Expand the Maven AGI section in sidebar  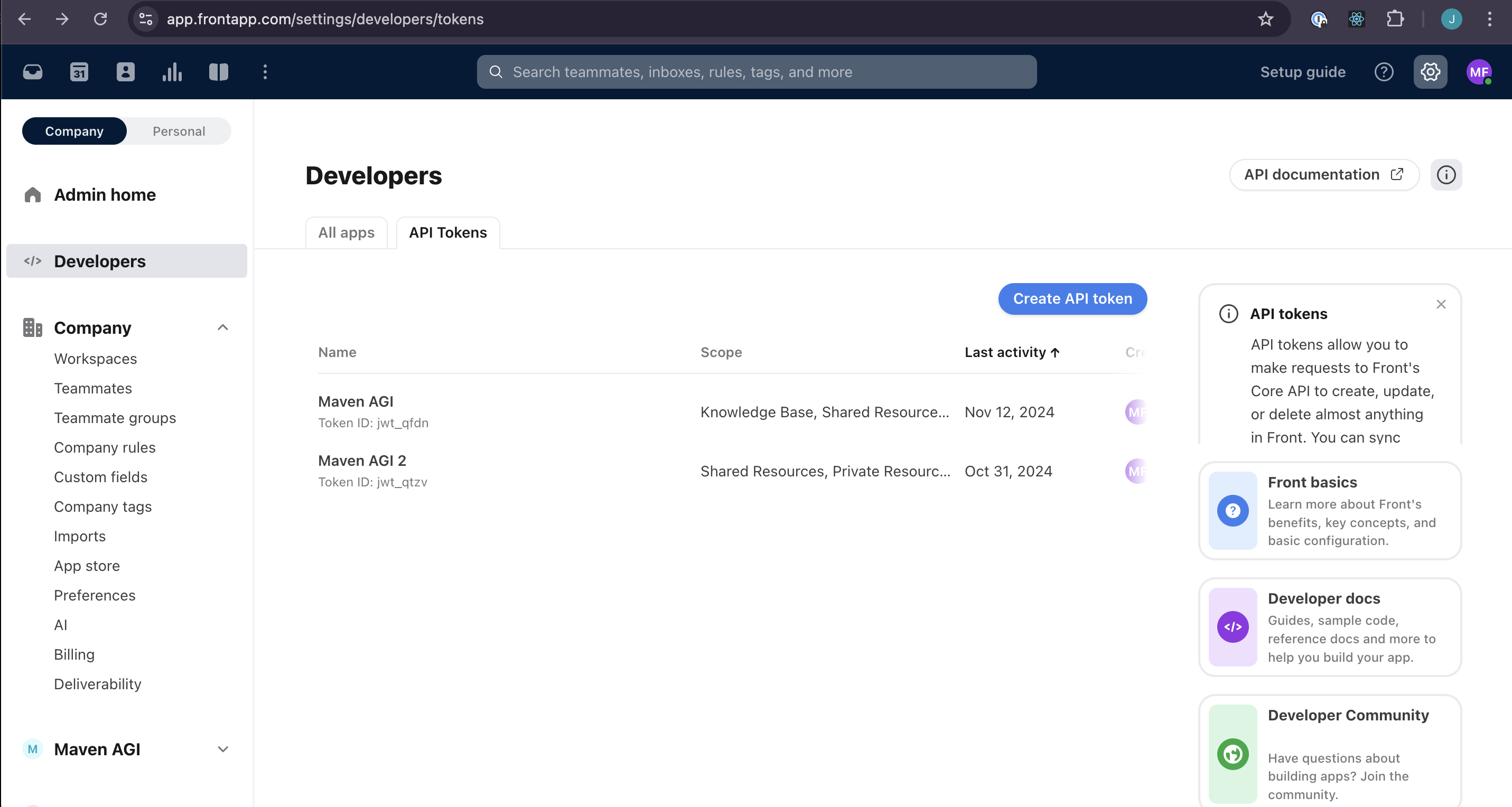[222, 749]
